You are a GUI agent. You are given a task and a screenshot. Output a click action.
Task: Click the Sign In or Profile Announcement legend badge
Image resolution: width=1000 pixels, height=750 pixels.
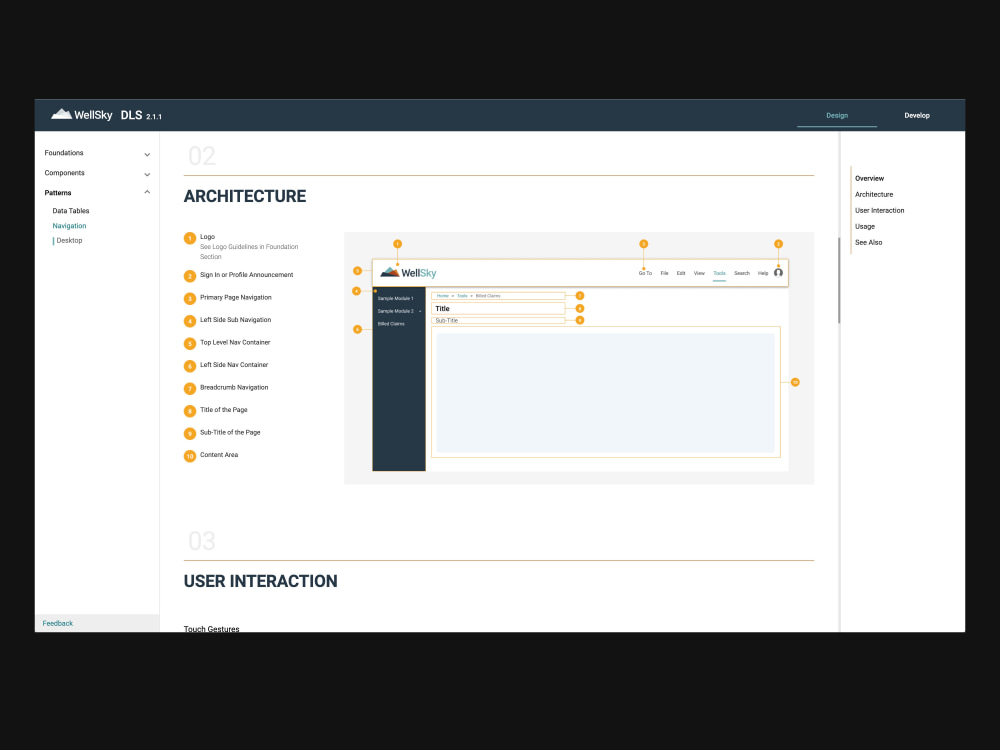point(189,276)
